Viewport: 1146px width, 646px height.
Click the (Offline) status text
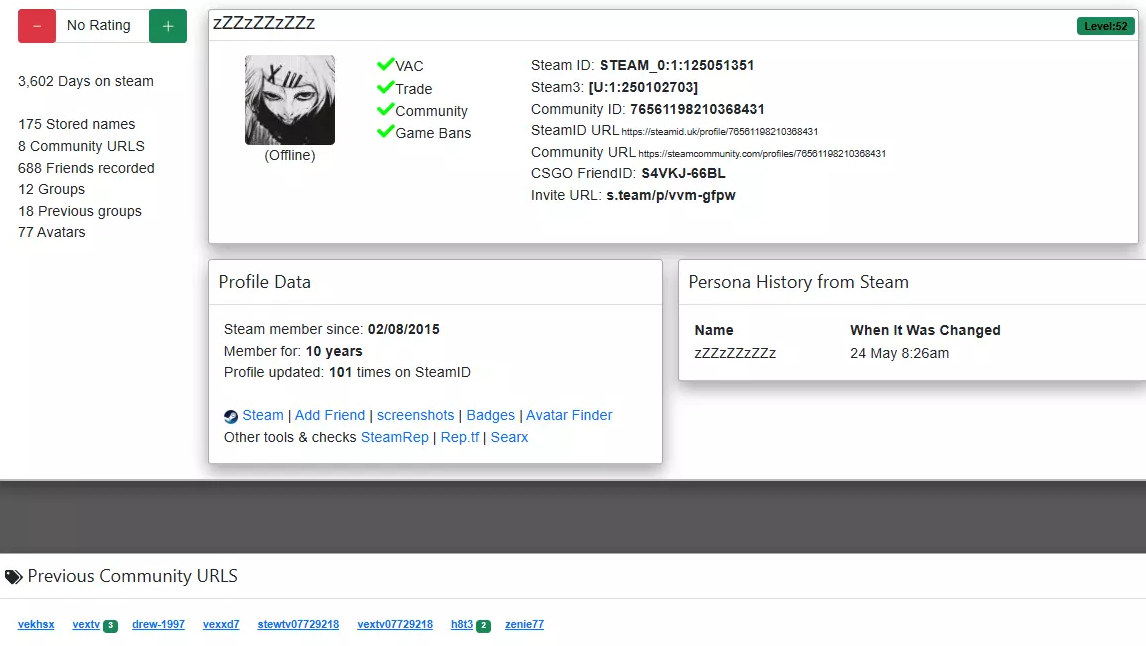290,155
